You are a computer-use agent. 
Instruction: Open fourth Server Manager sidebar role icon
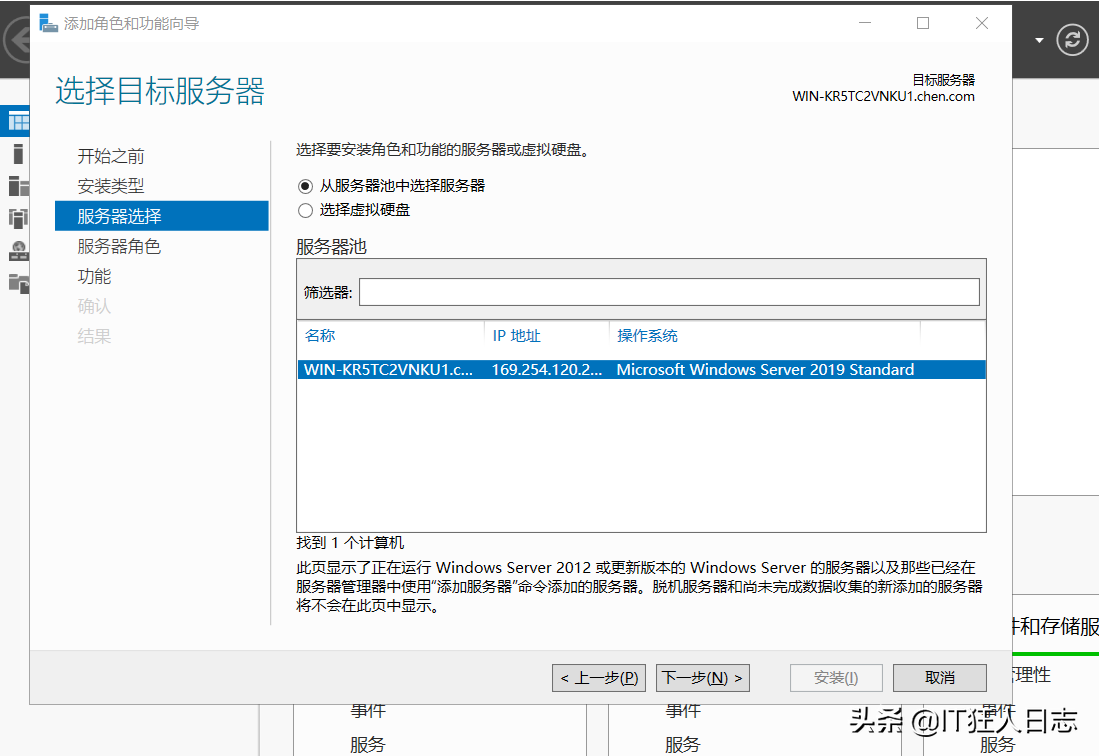(18, 218)
